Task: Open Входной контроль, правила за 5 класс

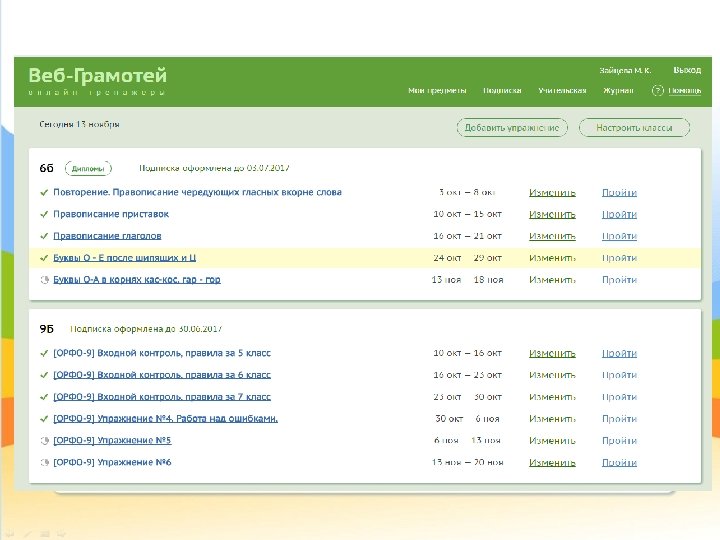Action: 162,353
